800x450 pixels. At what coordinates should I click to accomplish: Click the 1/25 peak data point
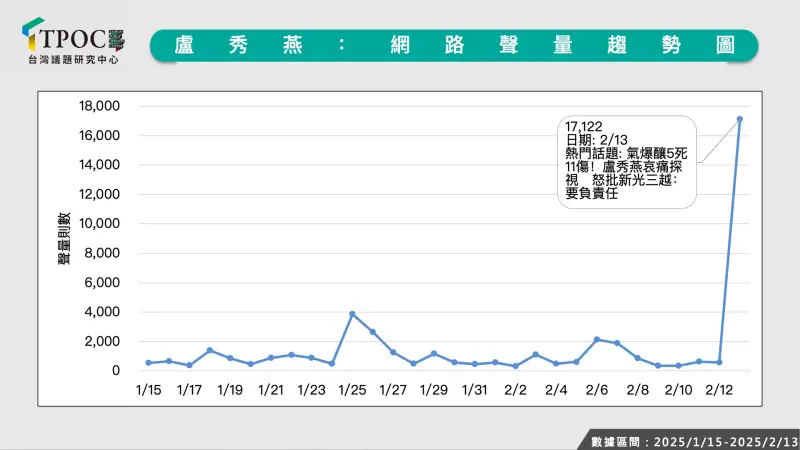coord(352,314)
